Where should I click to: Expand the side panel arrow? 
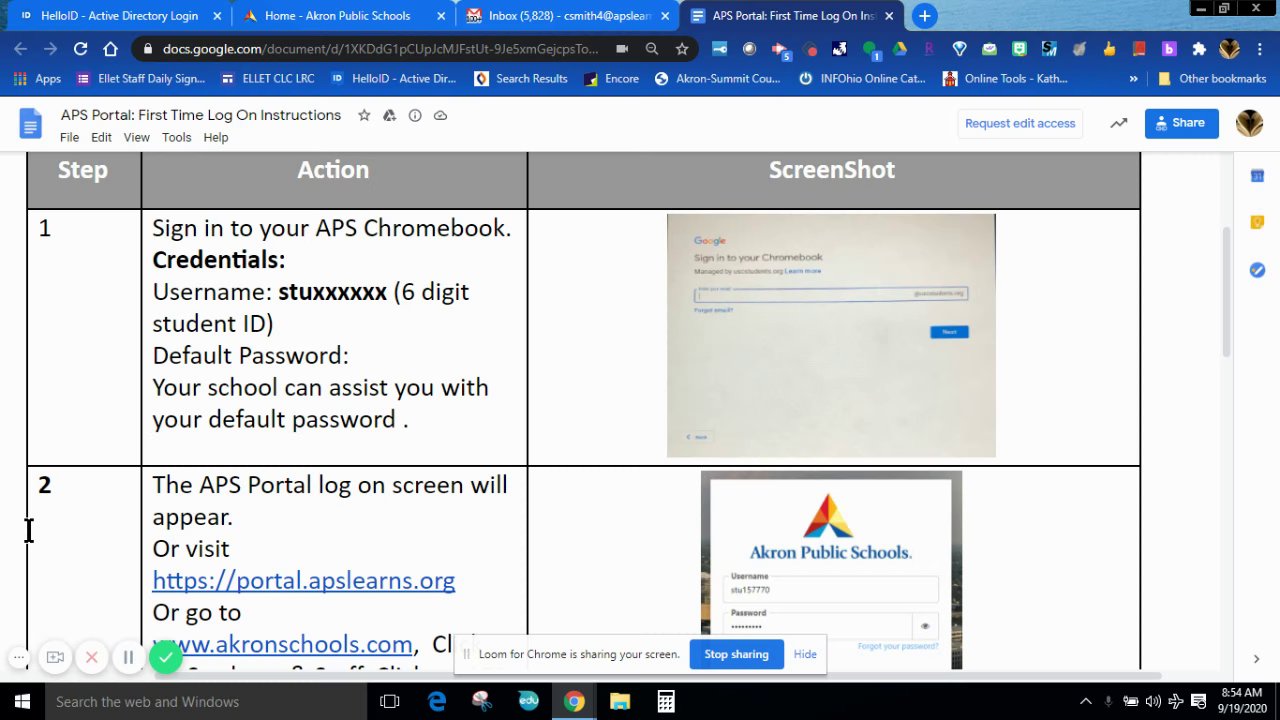pyautogui.click(x=1257, y=658)
